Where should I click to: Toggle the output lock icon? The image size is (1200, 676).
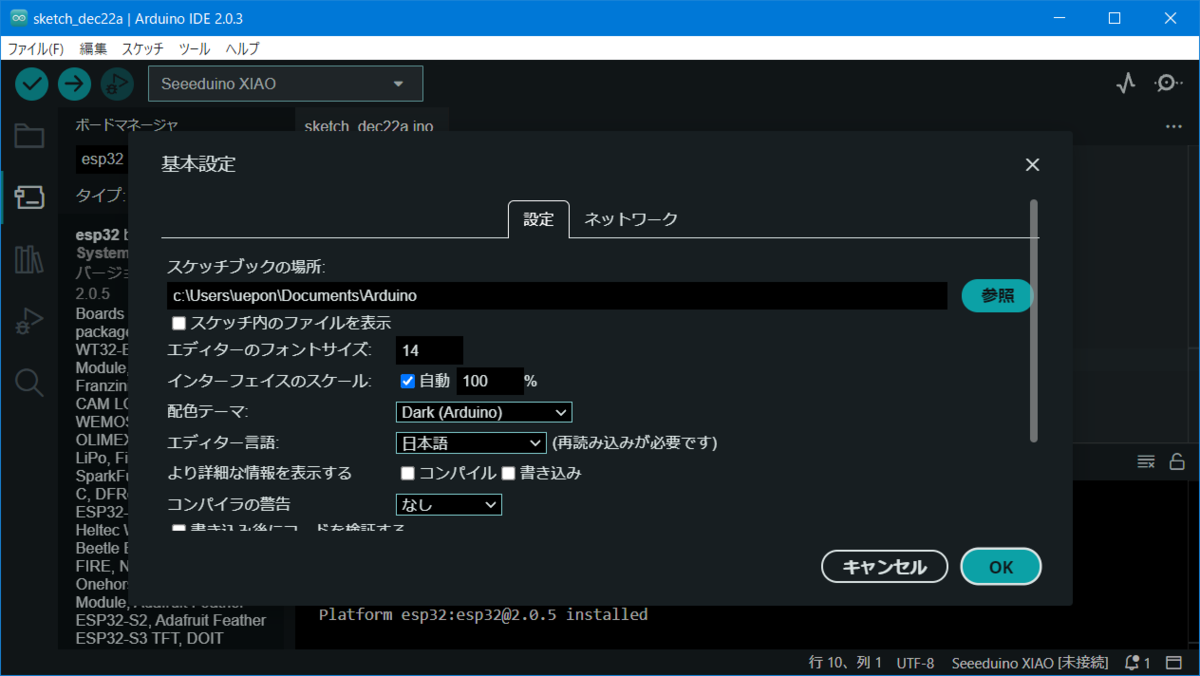pyautogui.click(x=1177, y=461)
